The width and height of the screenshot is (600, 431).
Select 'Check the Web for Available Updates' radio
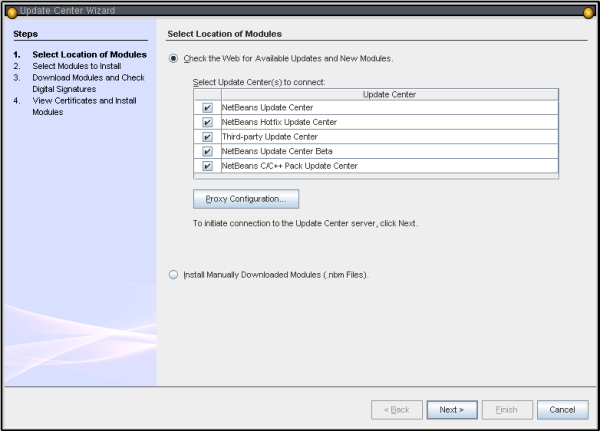(x=173, y=59)
